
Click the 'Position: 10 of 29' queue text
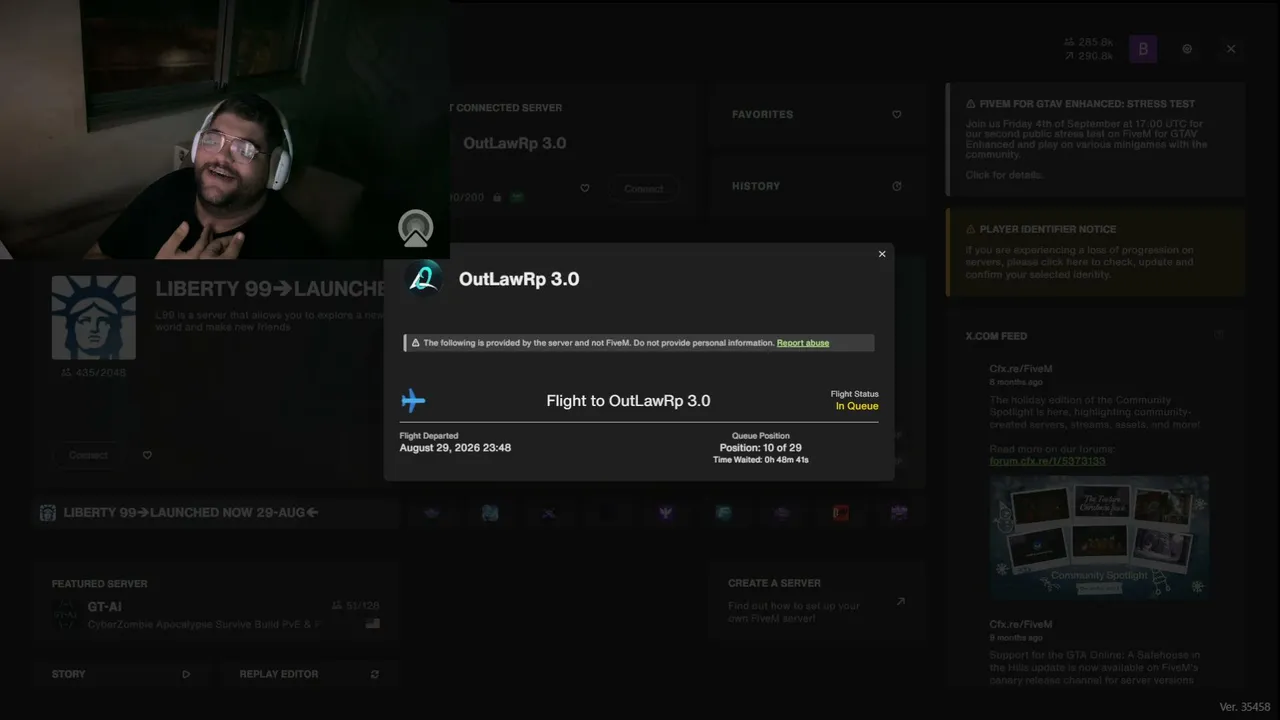[761, 448]
